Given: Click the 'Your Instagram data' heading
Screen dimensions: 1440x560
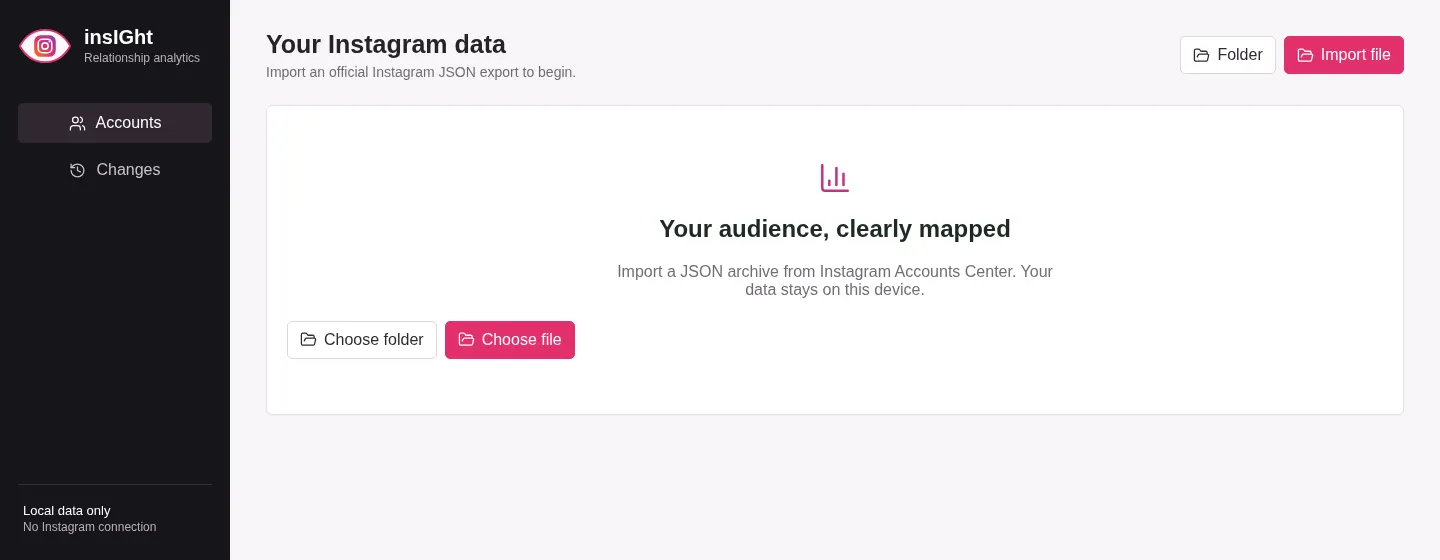Looking at the screenshot, I should [x=386, y=44].
